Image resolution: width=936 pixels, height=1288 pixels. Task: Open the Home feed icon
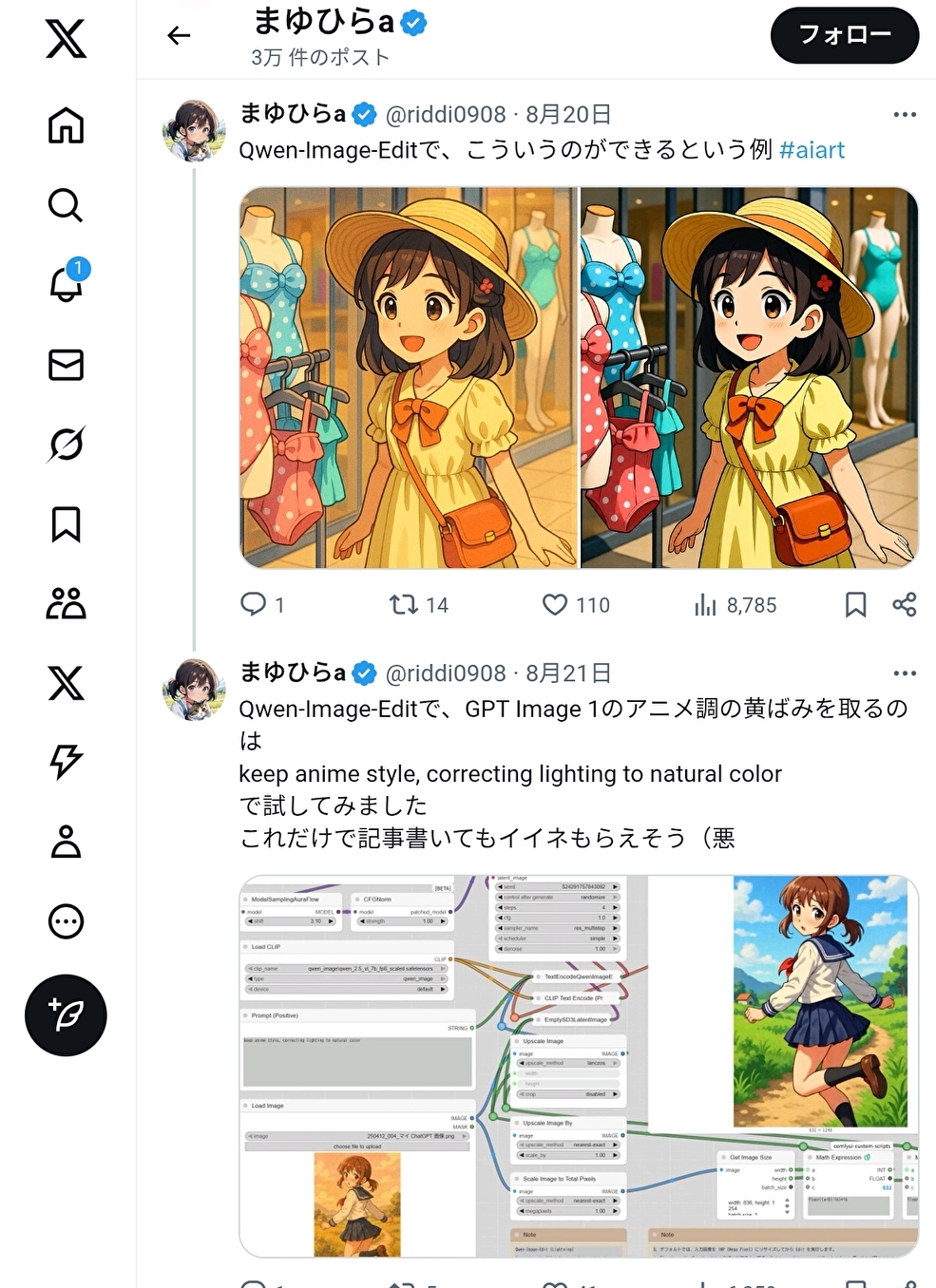point(66,125)
